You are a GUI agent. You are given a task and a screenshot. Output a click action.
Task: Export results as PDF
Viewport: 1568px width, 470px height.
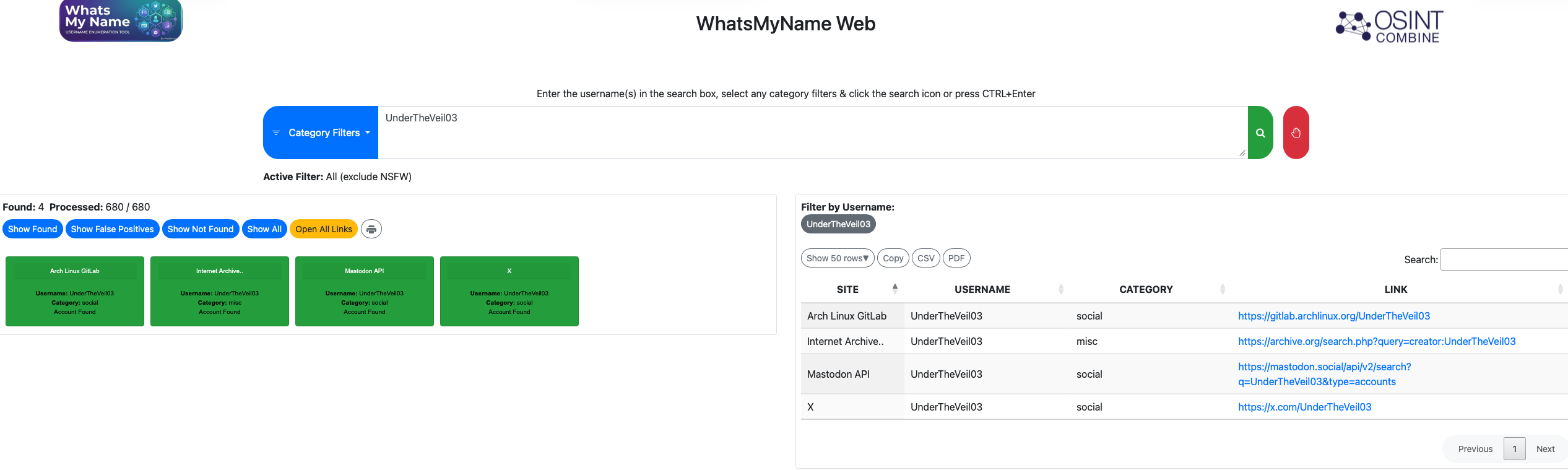tap(956, 258)
